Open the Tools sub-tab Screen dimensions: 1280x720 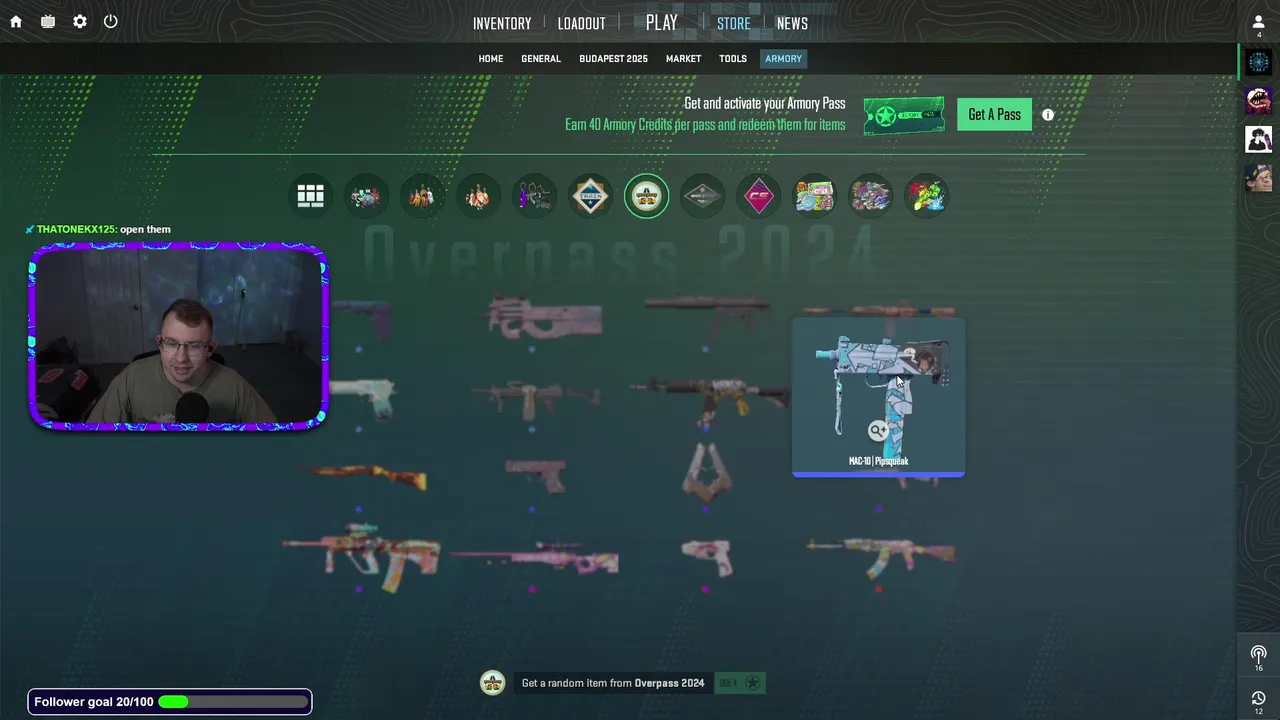(732, 59)
